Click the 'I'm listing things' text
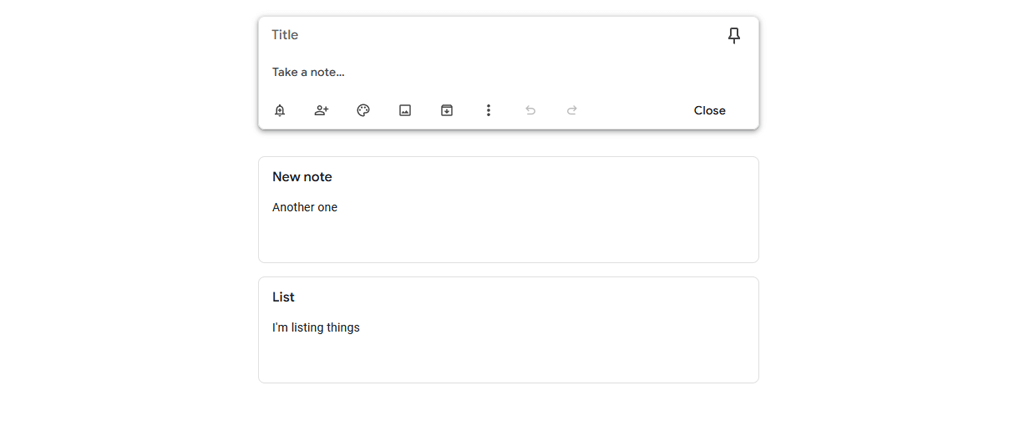 [x=316, y=327]
